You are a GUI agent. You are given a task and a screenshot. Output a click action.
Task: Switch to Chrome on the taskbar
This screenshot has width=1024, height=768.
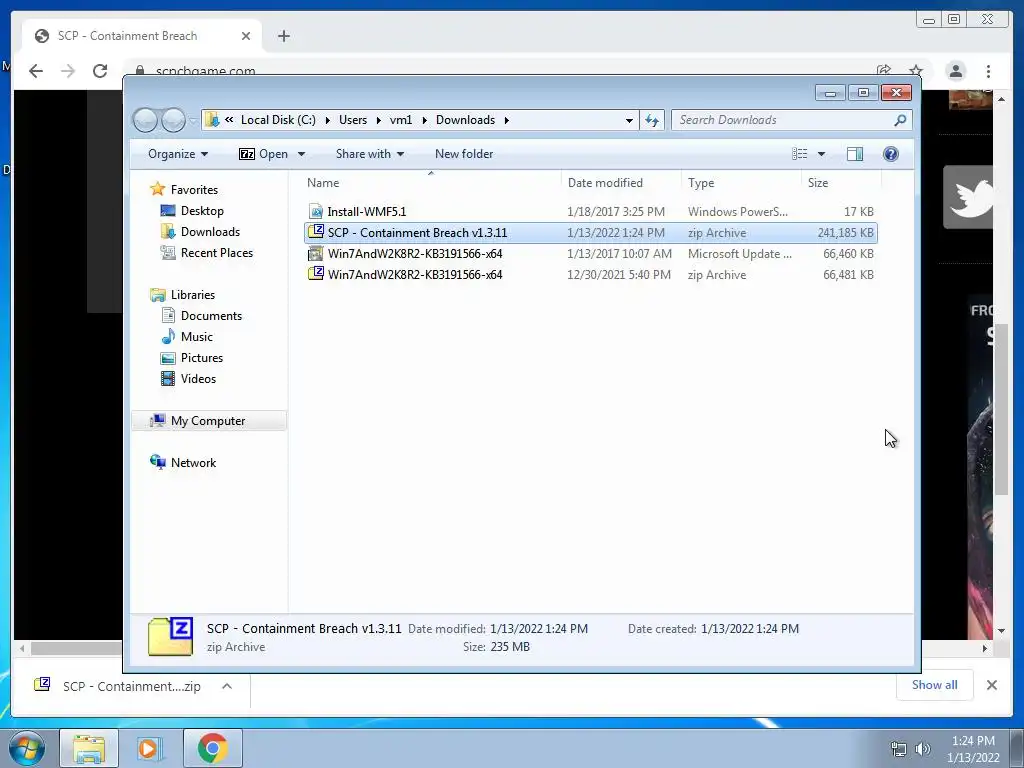[213, 748]
